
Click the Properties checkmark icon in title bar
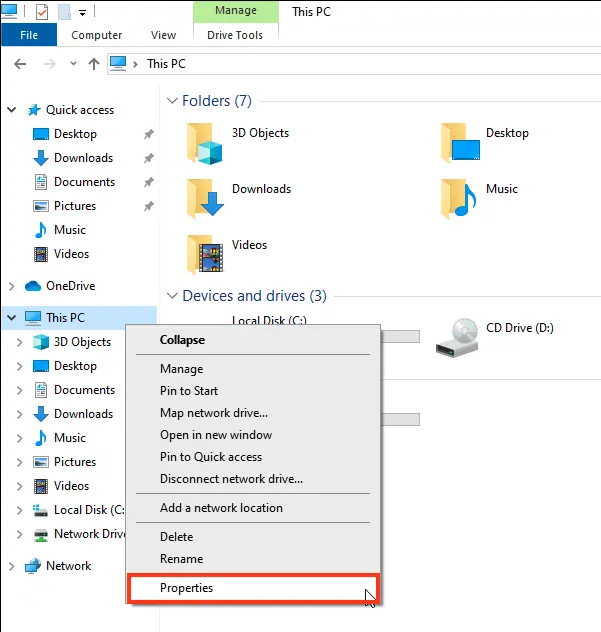coord(42,12)
